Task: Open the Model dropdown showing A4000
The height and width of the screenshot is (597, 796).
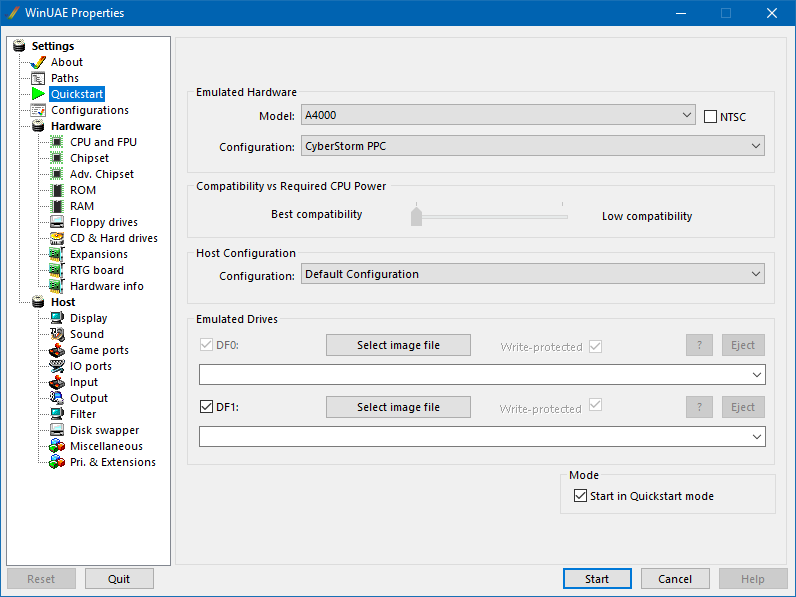Action: [497, 116]
